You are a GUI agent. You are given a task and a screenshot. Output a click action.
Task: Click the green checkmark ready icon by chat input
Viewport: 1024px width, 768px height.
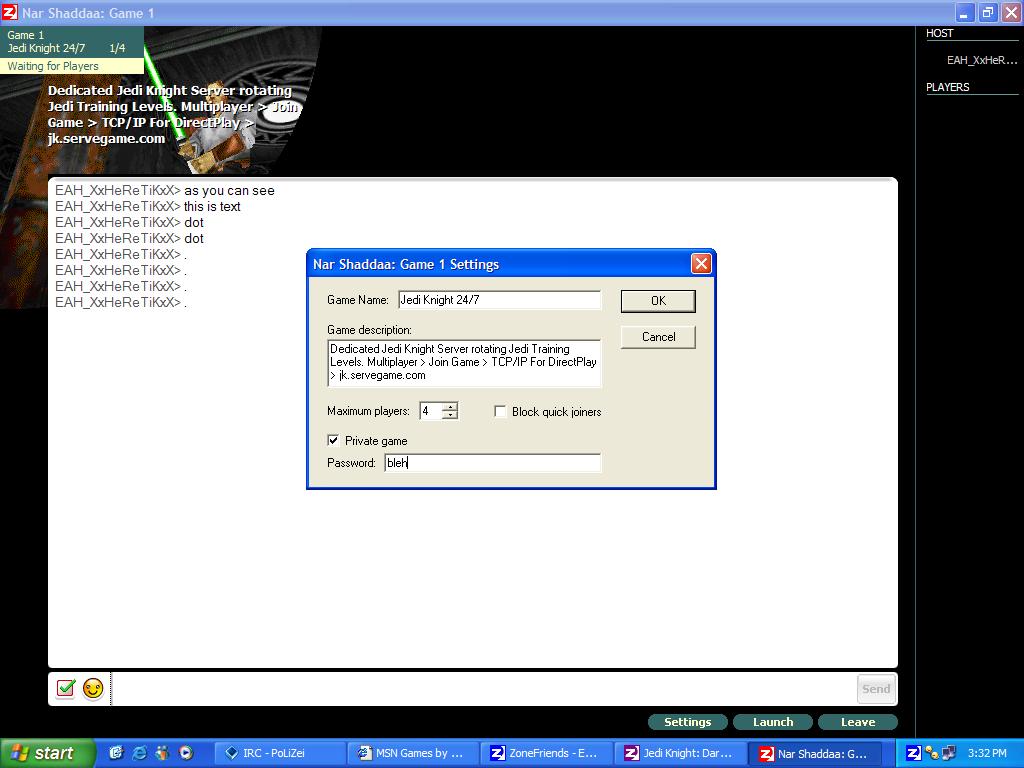pyautogui.click(x=65, y=688)
